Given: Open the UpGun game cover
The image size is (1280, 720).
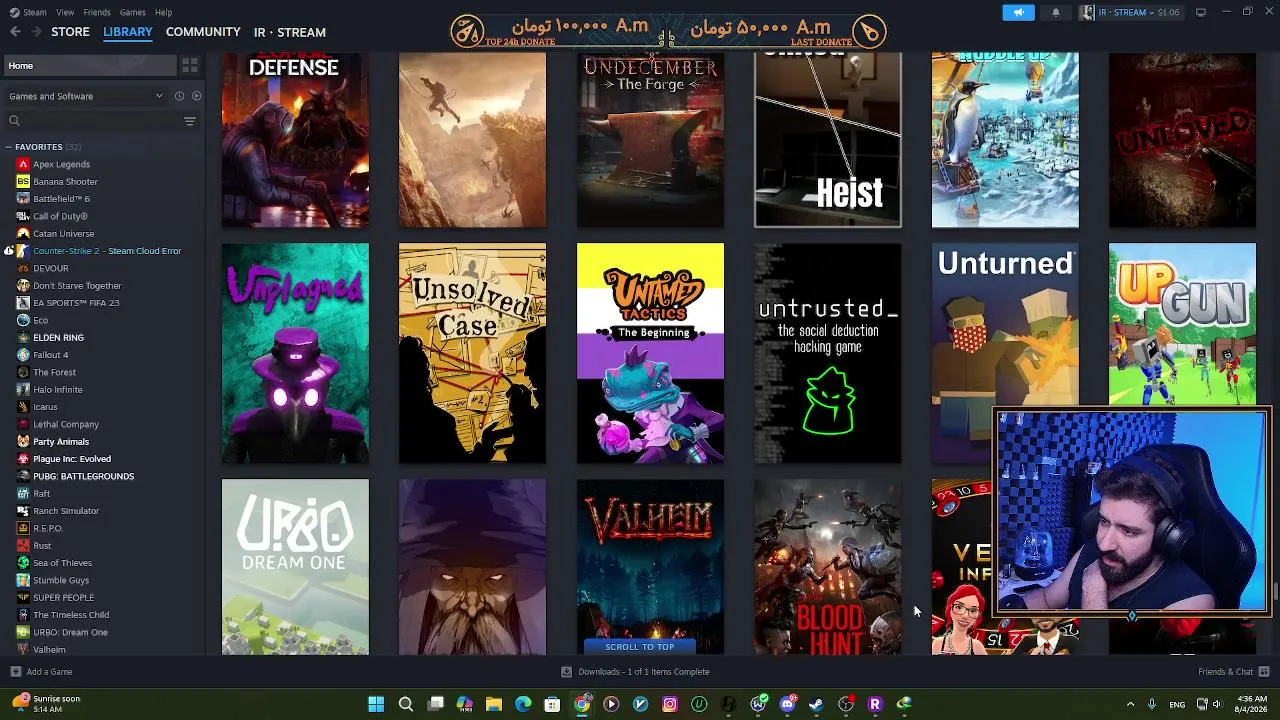Looking at the screenshot, I should click(1182, 325).
